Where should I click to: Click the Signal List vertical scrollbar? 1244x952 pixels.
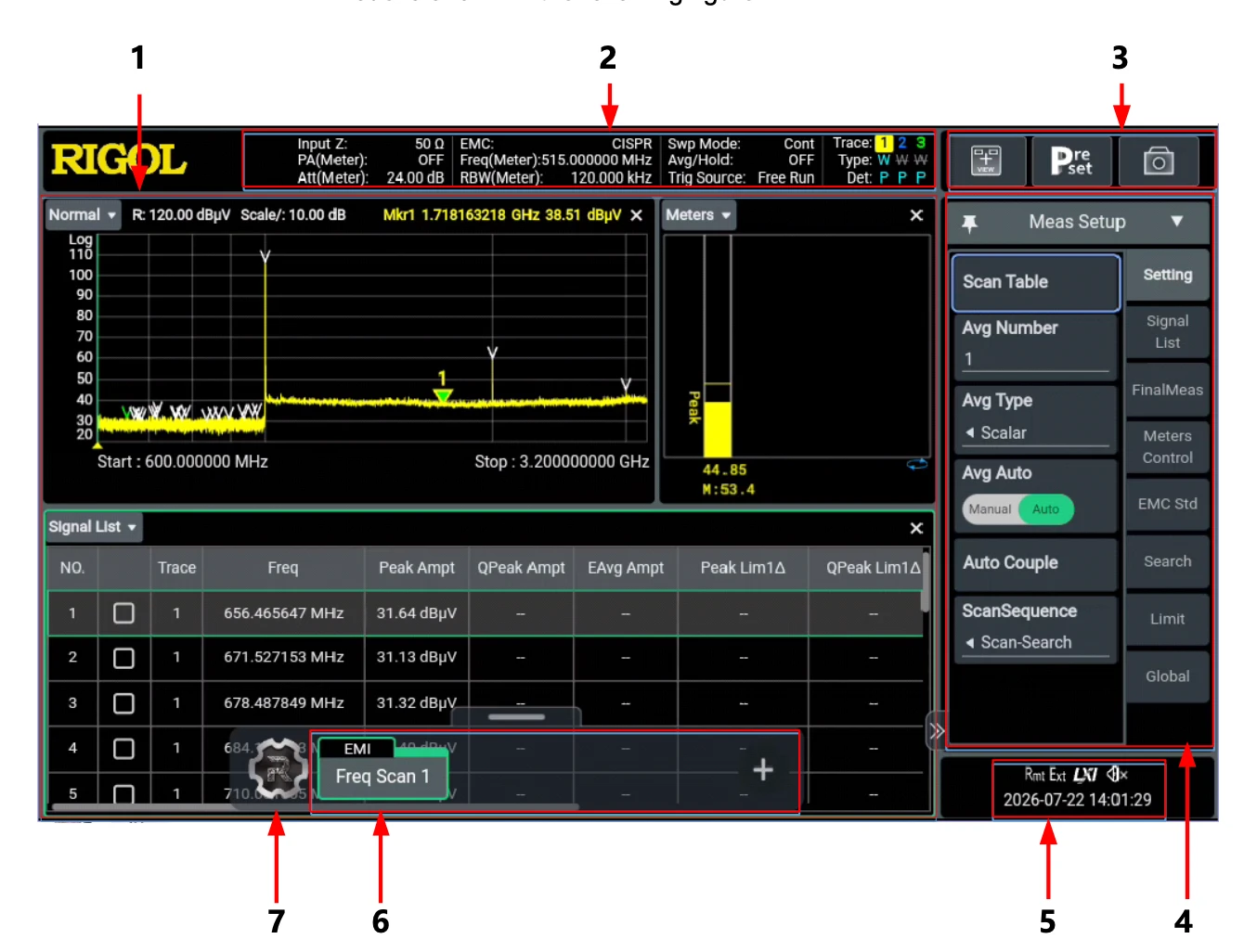click(x=925, y=583)
